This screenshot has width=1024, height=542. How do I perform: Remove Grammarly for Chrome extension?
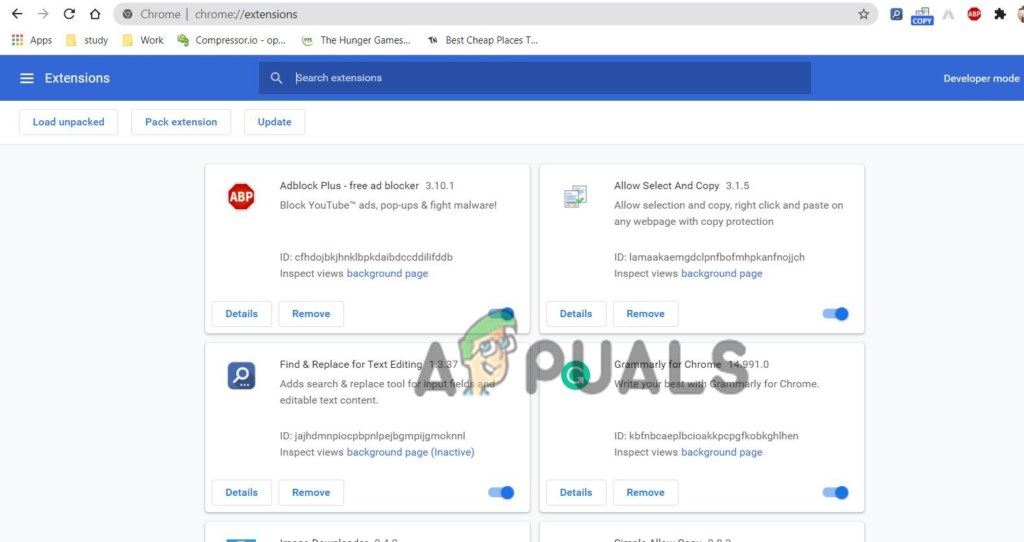645,492
